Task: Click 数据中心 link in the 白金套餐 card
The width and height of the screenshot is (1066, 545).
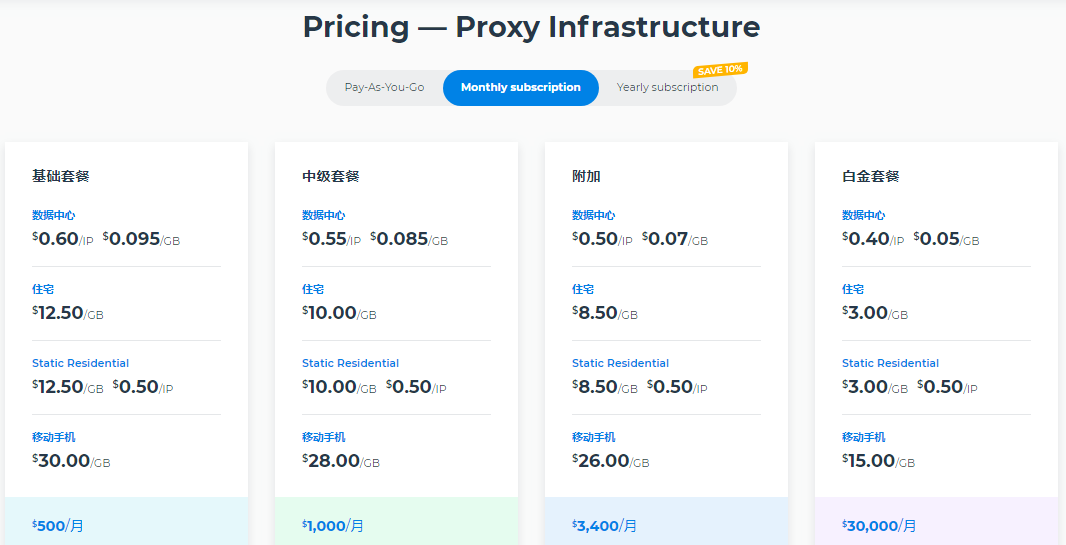Action: pos(863,215)
